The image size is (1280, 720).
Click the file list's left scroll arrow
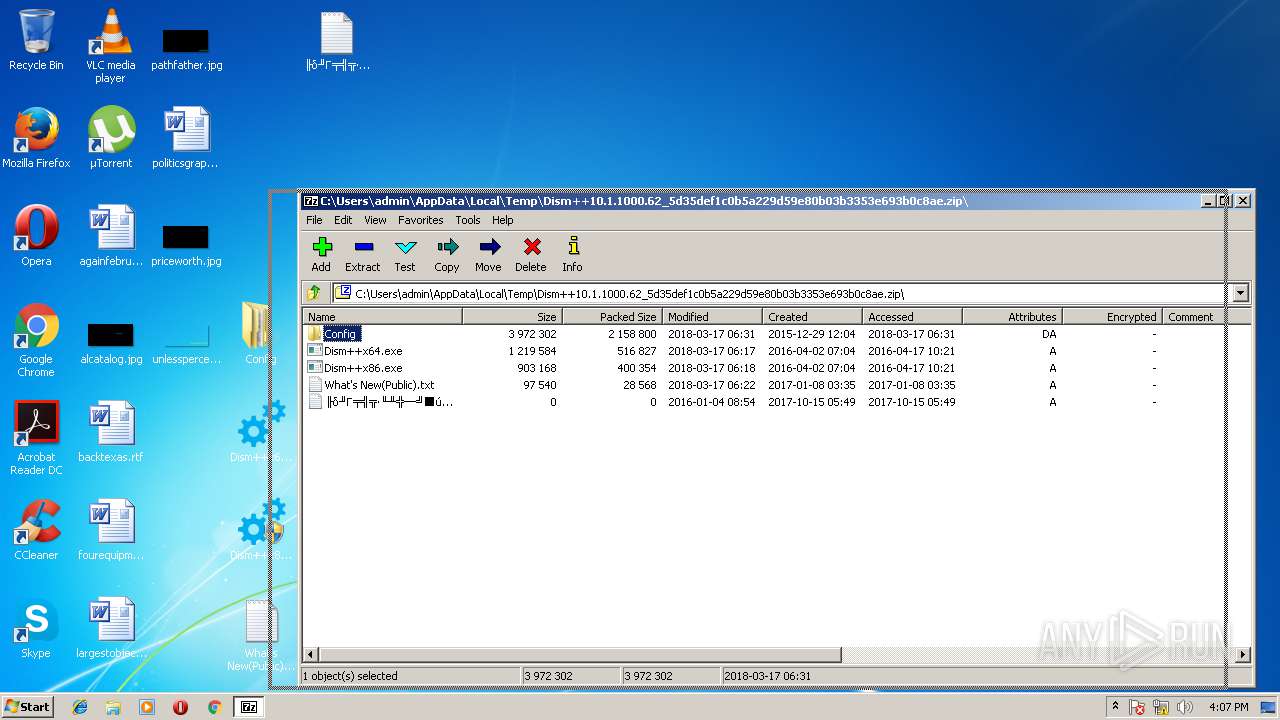pyautogui.click(x=311, y=655)
